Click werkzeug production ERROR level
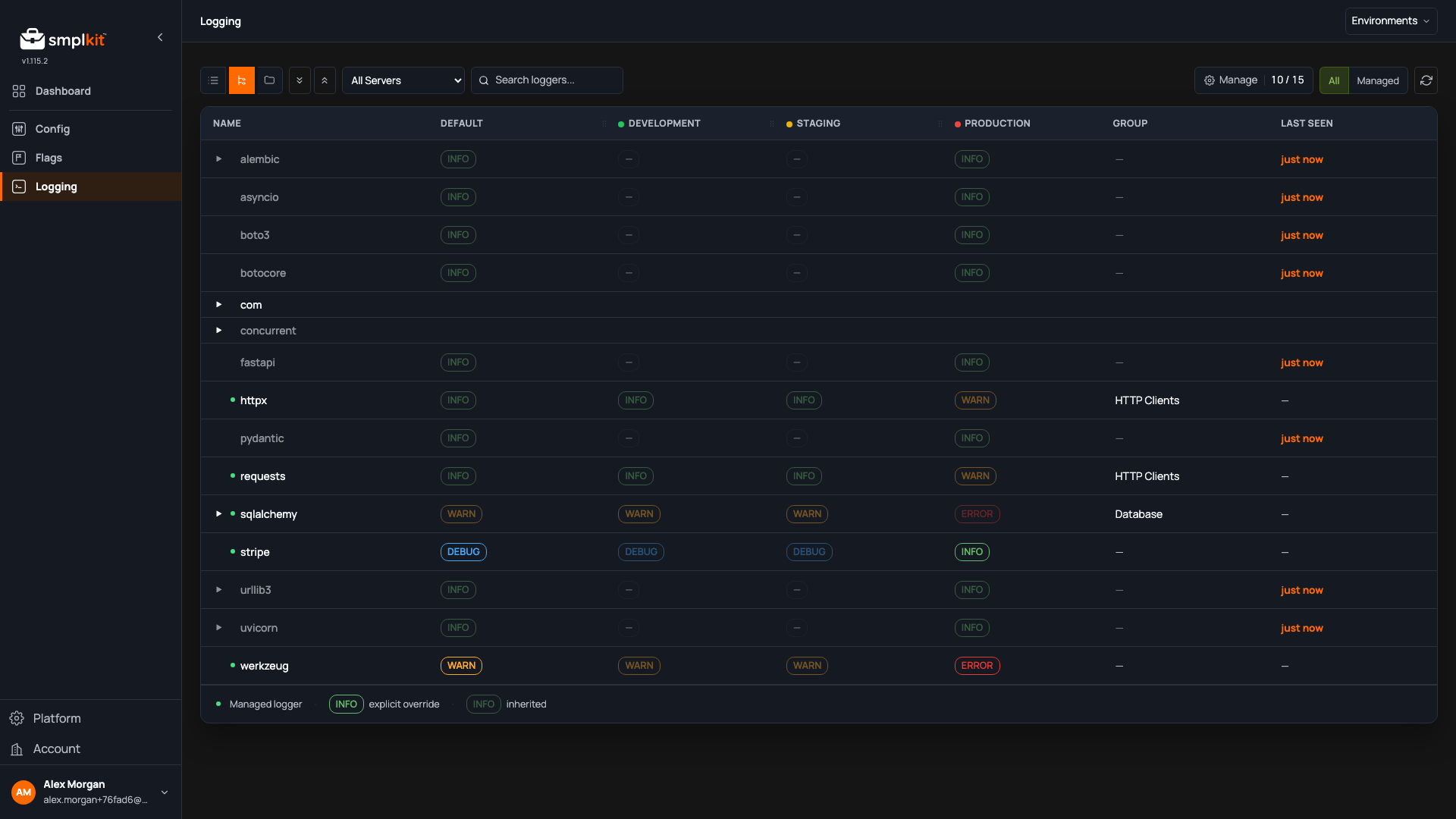Image resolution: width=1456 pixels, height=819 pixels. coord(977,666)
